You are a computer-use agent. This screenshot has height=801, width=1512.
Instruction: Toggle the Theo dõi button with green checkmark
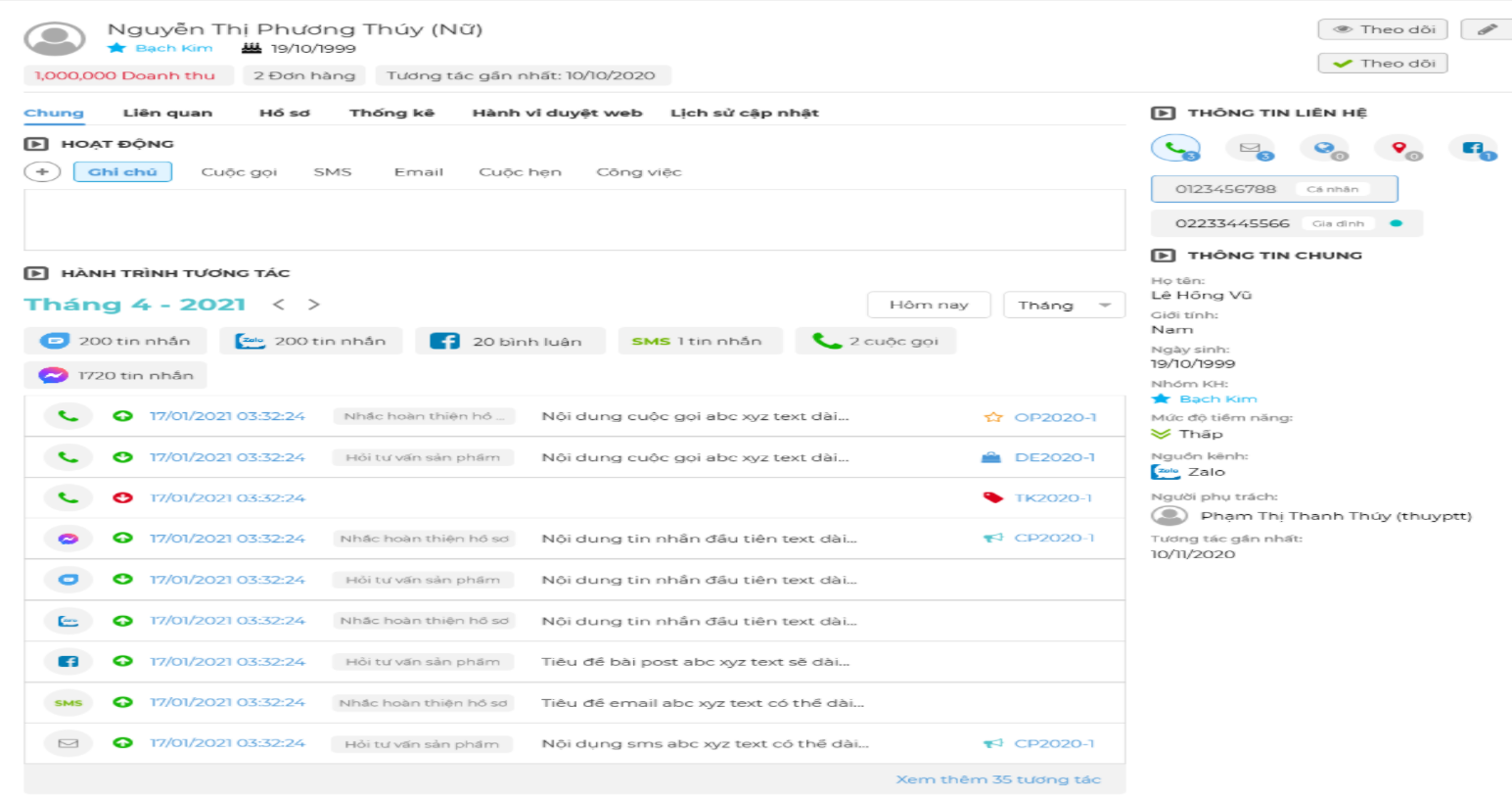pyautogui.click(x=1382, y=64)
